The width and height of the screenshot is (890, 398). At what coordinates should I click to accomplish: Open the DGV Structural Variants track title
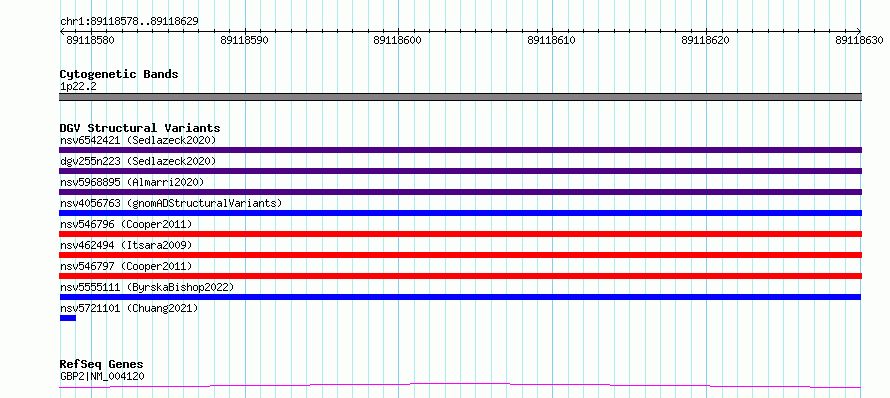coord(140,128)
